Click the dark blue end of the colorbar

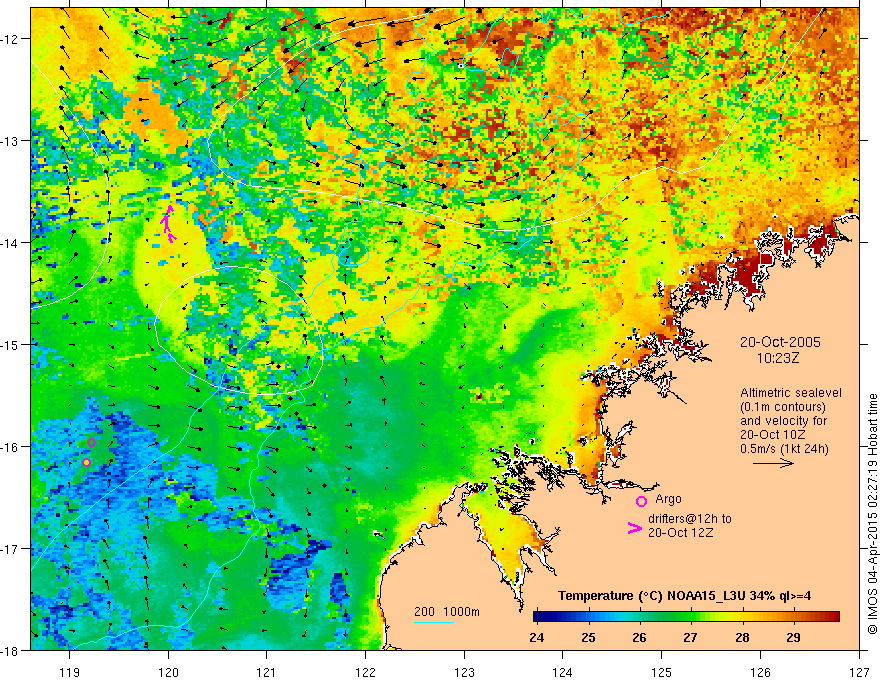coord(540,617)
